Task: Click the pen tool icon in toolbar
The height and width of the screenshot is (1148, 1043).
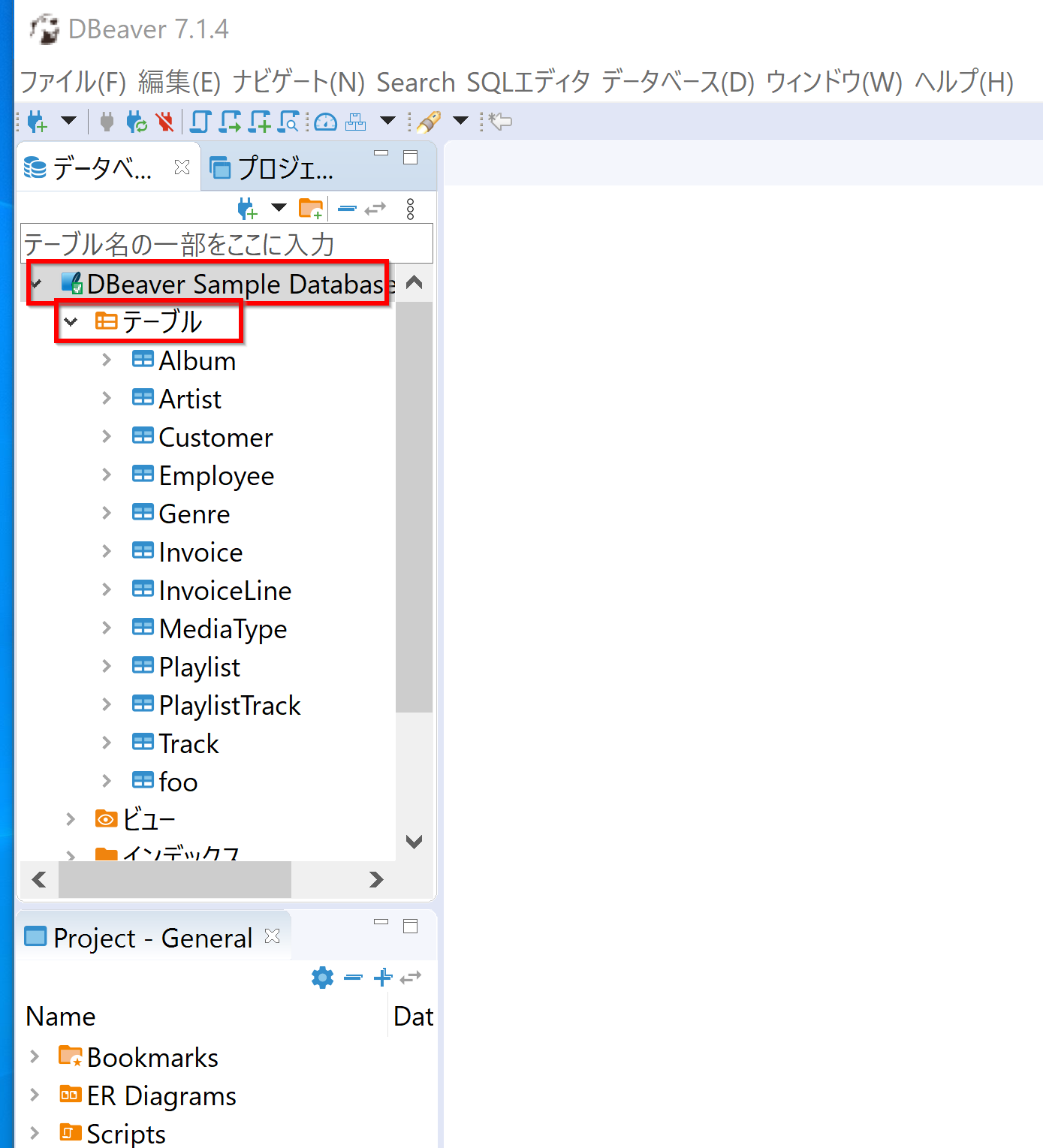Action: click(x=429, y=121)
